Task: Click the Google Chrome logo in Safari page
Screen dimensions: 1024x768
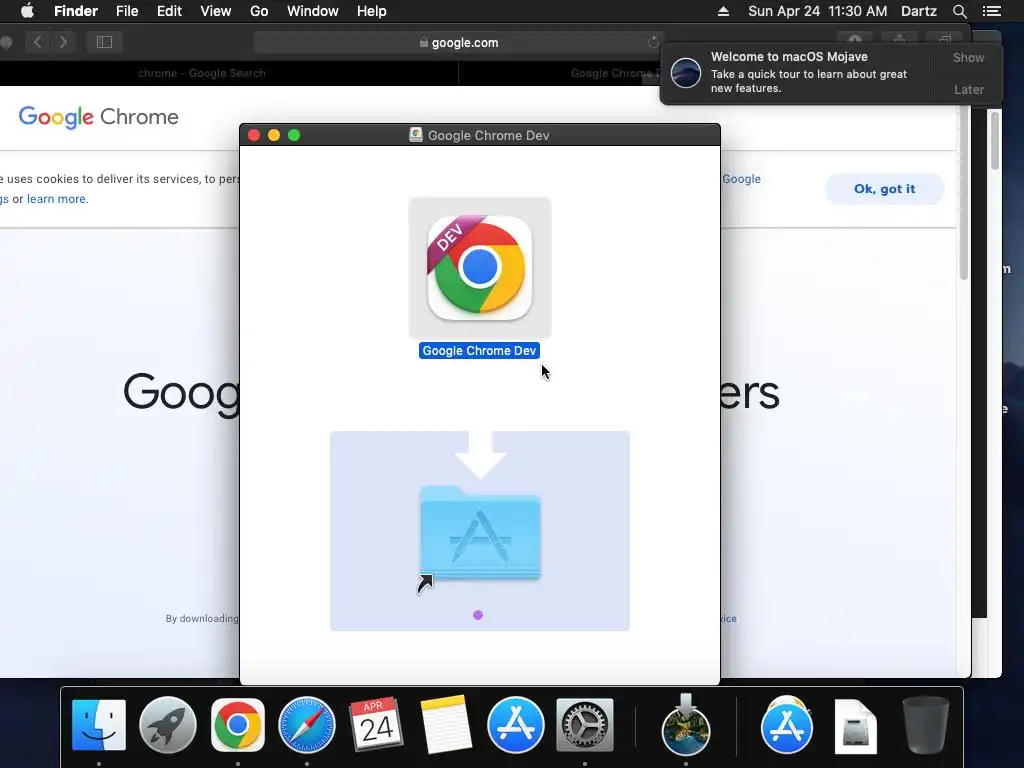Action: (98, 117)
